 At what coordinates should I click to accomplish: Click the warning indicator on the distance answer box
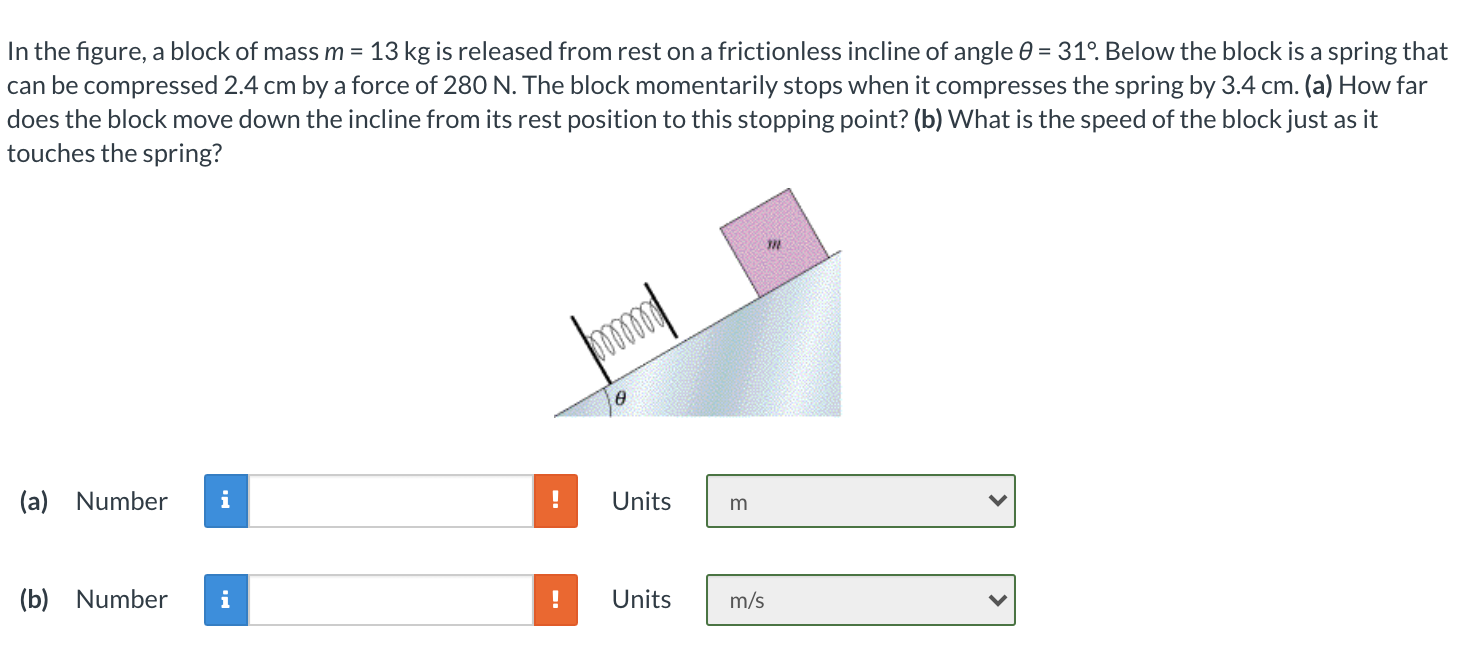556,501
